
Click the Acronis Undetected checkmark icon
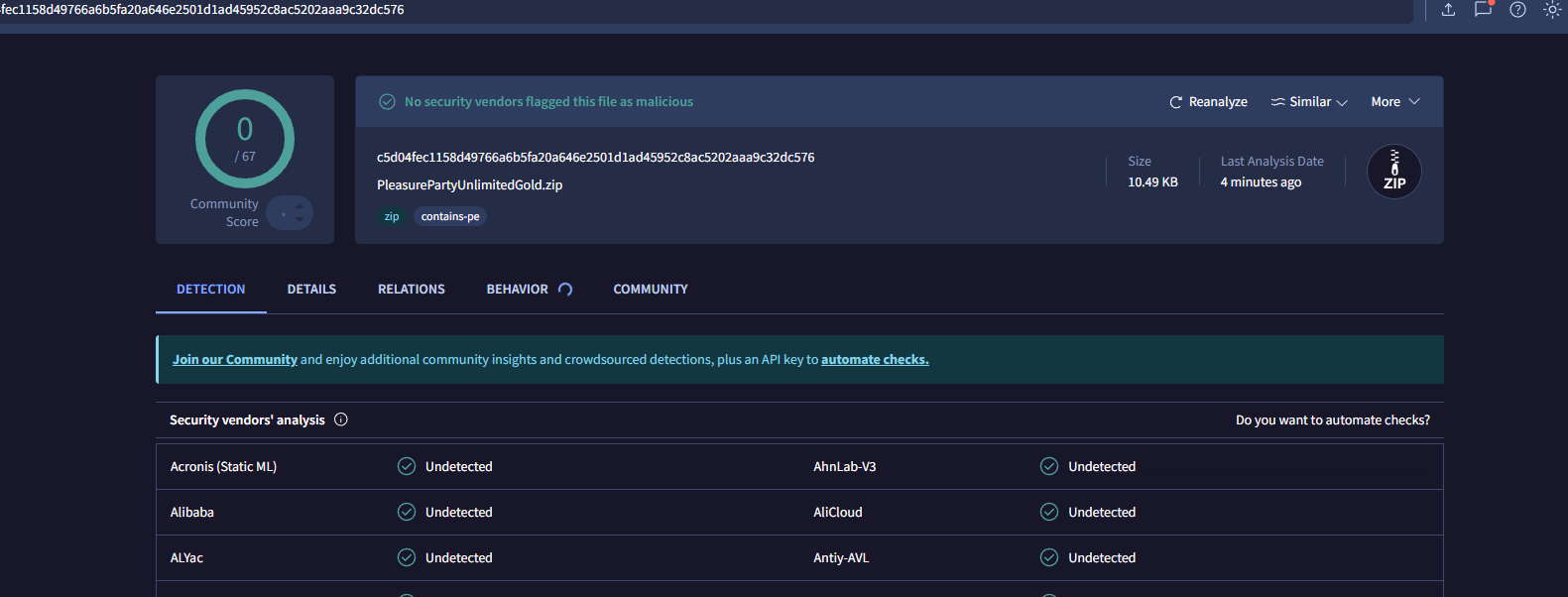tap(407, 466)
